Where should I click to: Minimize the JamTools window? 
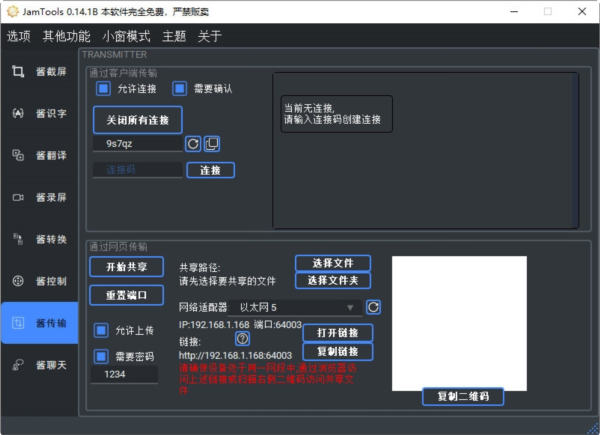[x=514, y=11]
